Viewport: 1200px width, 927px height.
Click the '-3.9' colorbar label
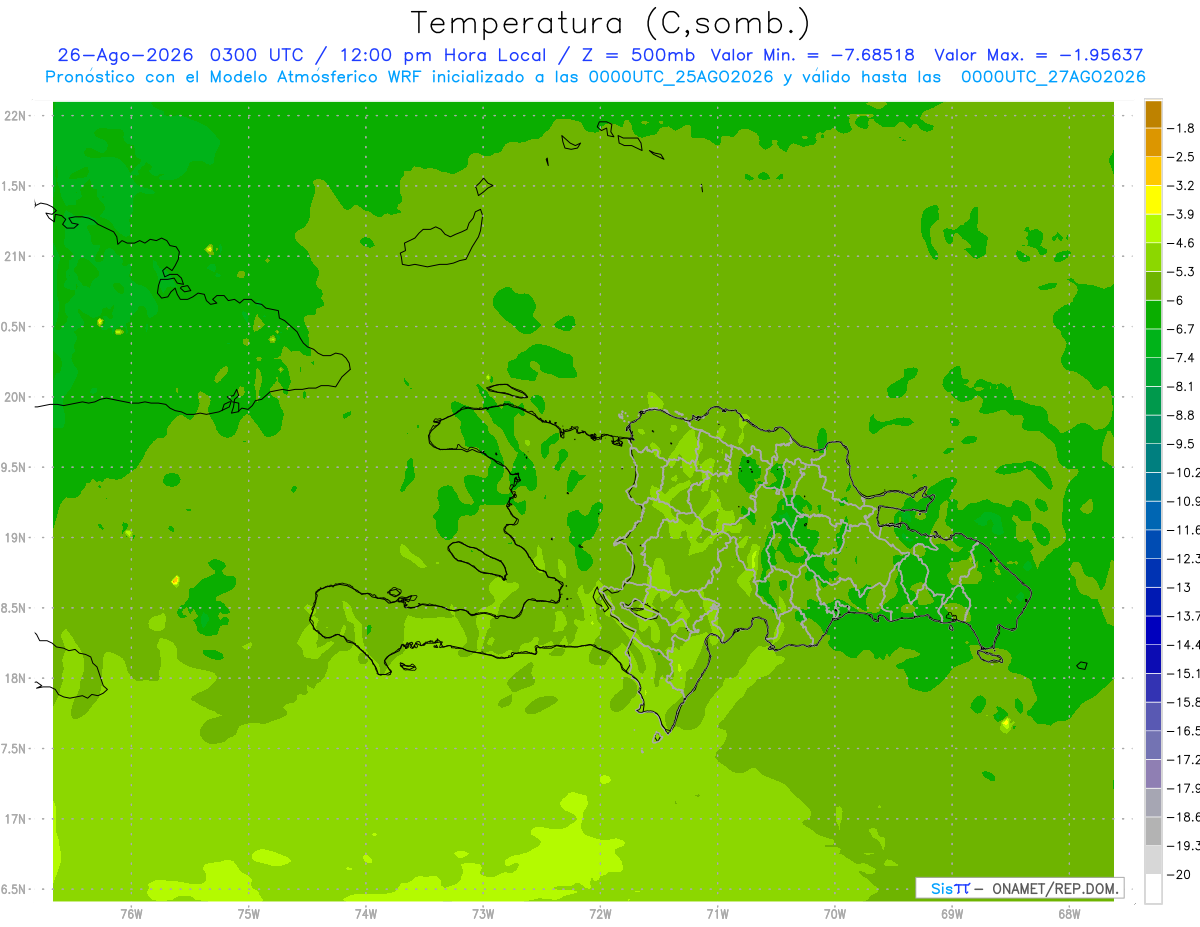click(x=1182, y=214)
